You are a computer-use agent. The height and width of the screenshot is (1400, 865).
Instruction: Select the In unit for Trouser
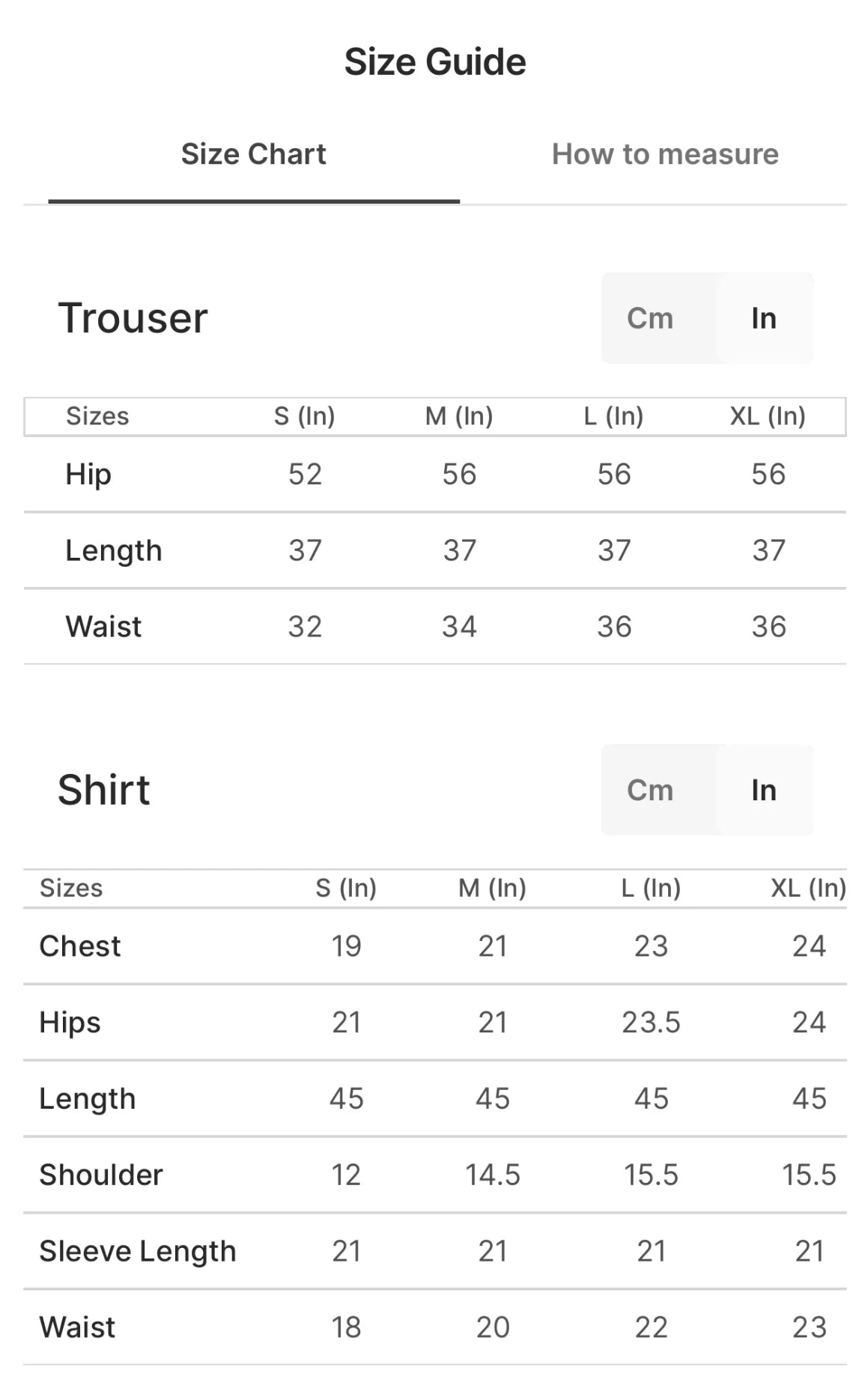763,318
